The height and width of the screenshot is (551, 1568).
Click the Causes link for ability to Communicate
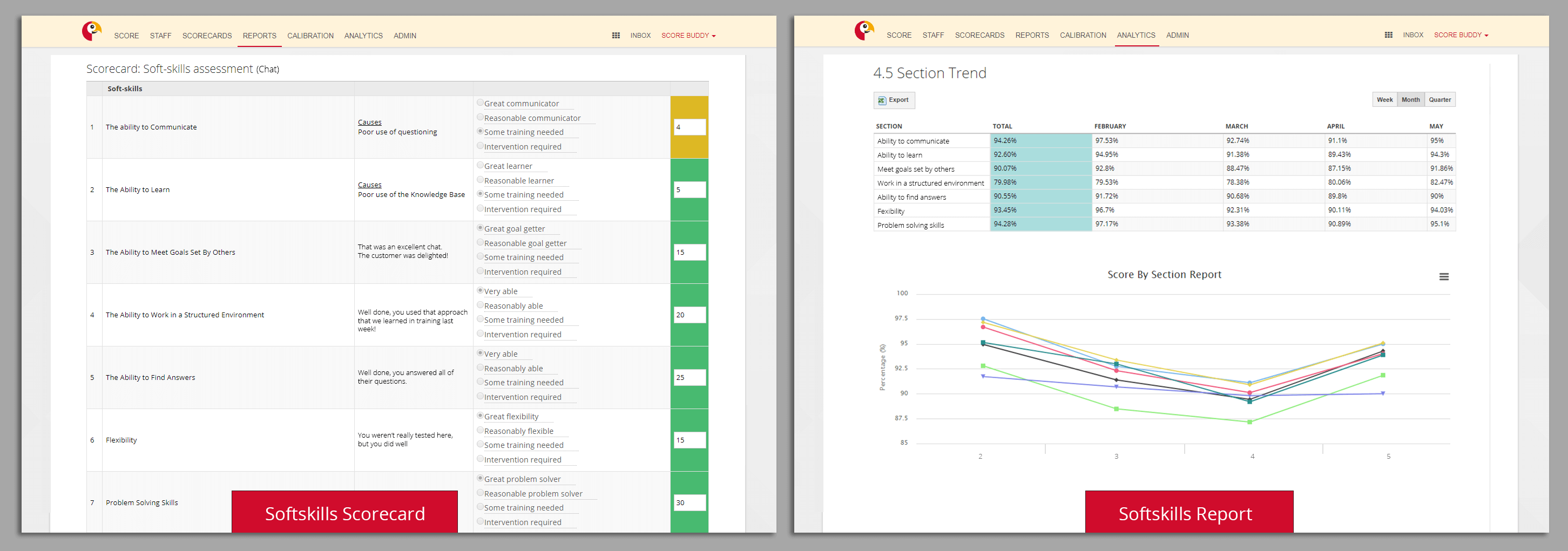tap(369, 123)
